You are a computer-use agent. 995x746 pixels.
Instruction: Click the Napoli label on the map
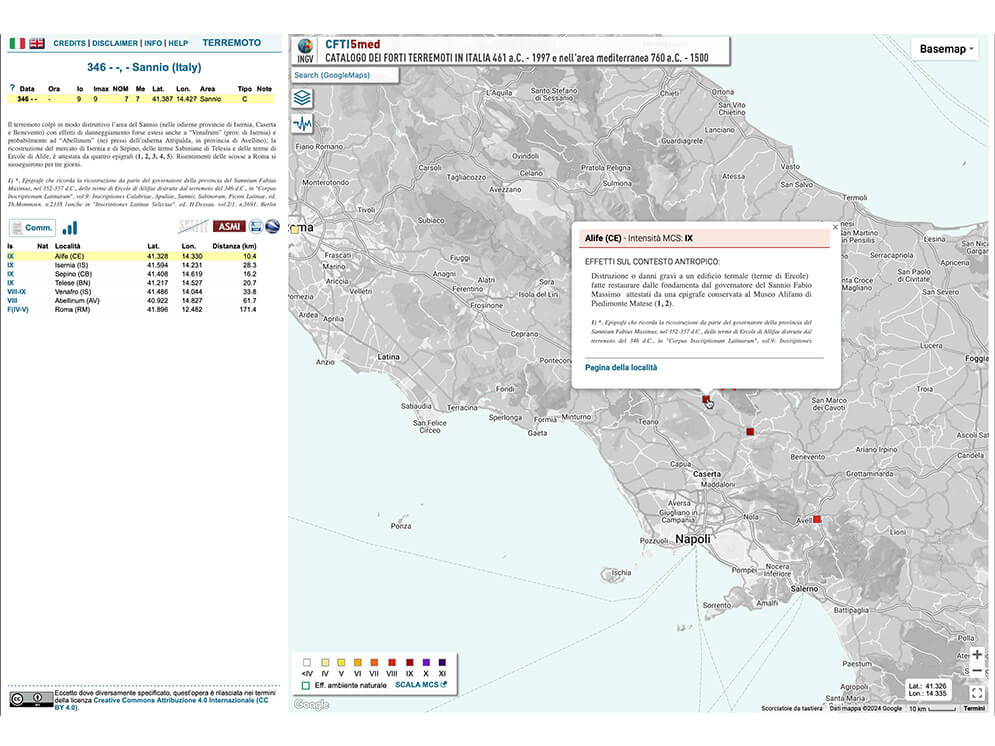(x=693, y=539)
